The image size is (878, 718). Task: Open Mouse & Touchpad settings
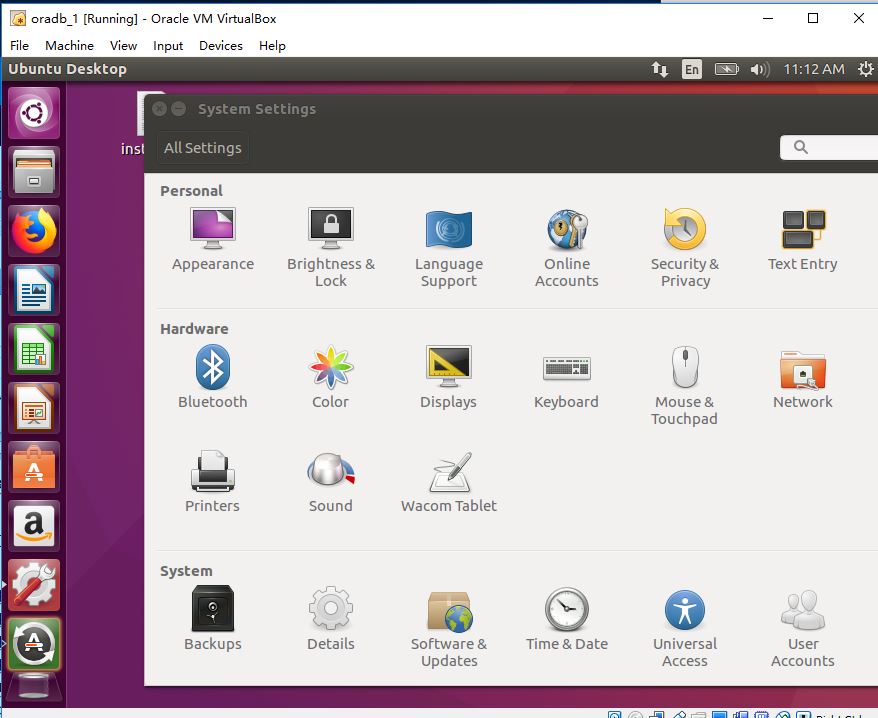click(x=685, y=385)
